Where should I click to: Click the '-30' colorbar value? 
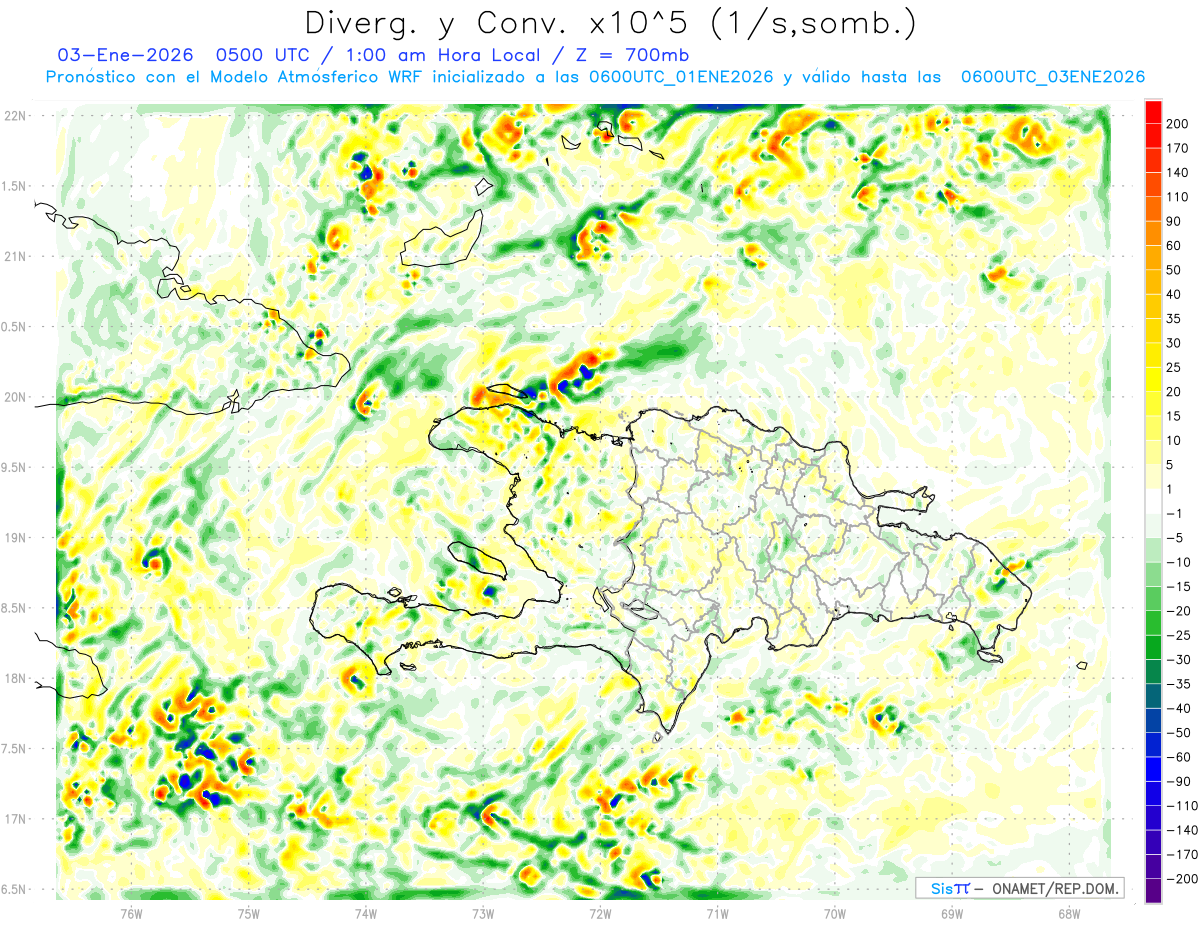1180,659
